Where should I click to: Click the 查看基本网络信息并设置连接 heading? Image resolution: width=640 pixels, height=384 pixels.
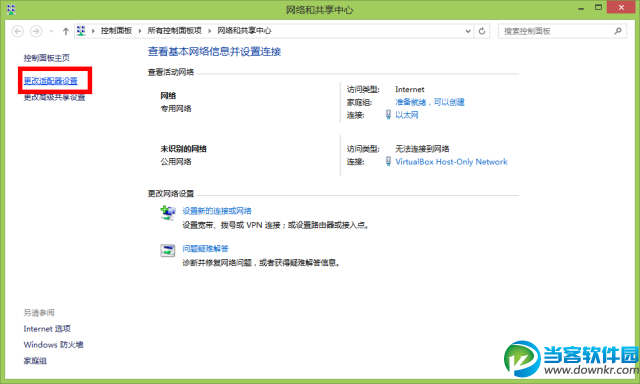coord(214,51)
